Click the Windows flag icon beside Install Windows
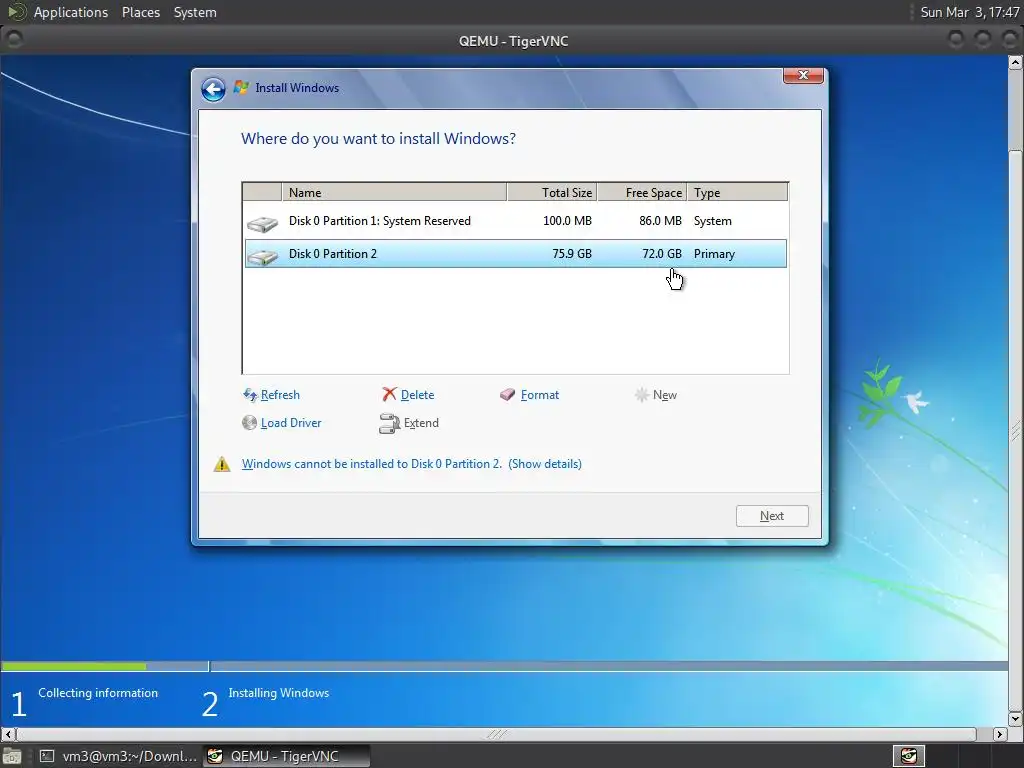This screenshot has height=768, width=1024. pos(241,88)
